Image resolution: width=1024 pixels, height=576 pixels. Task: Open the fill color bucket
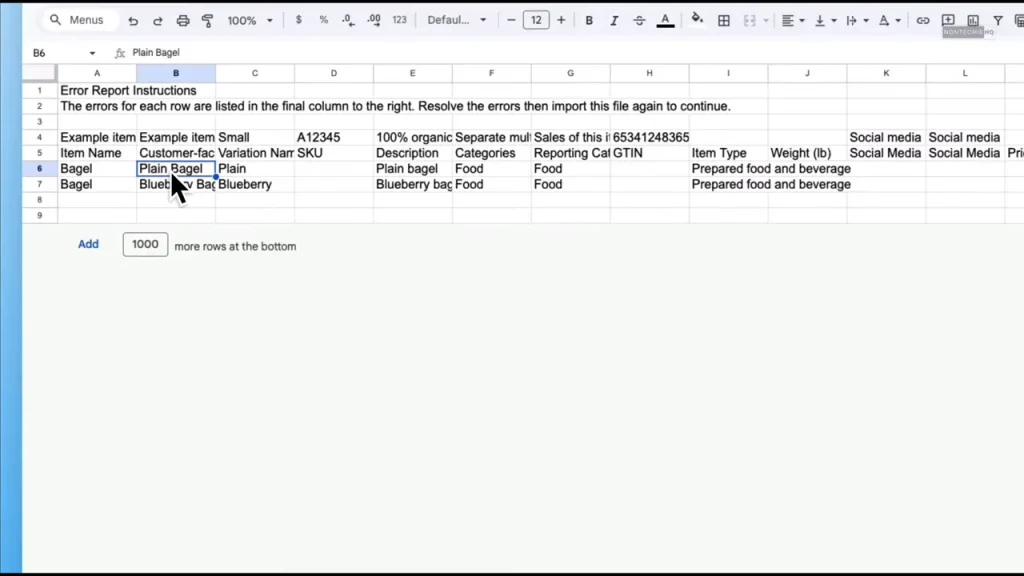pos(697,20)
